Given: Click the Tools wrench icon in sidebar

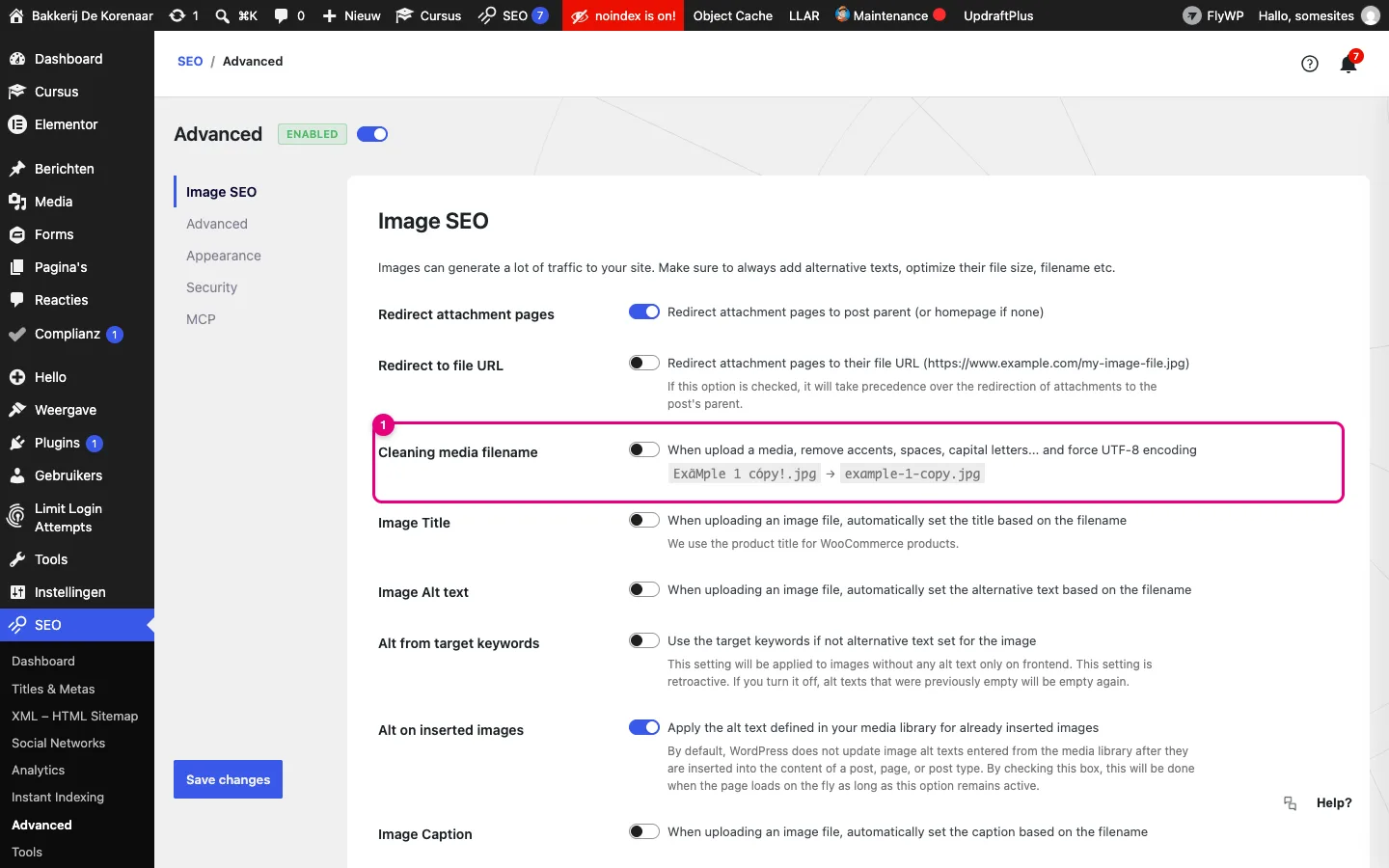Looking at the screenshot, I should (x=17, y=559).
